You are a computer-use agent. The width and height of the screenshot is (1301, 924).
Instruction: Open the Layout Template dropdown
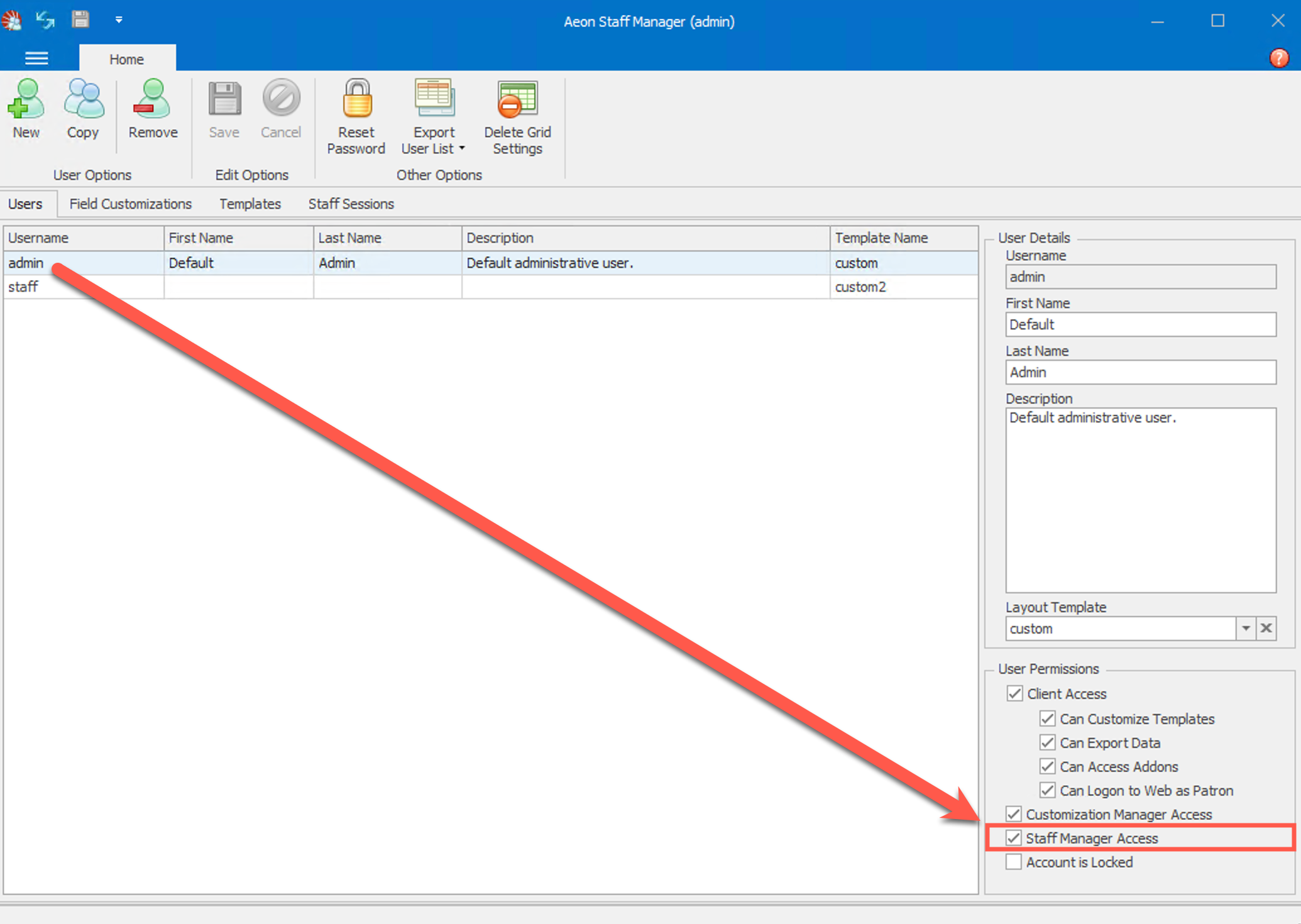[x=1246, y=628]
